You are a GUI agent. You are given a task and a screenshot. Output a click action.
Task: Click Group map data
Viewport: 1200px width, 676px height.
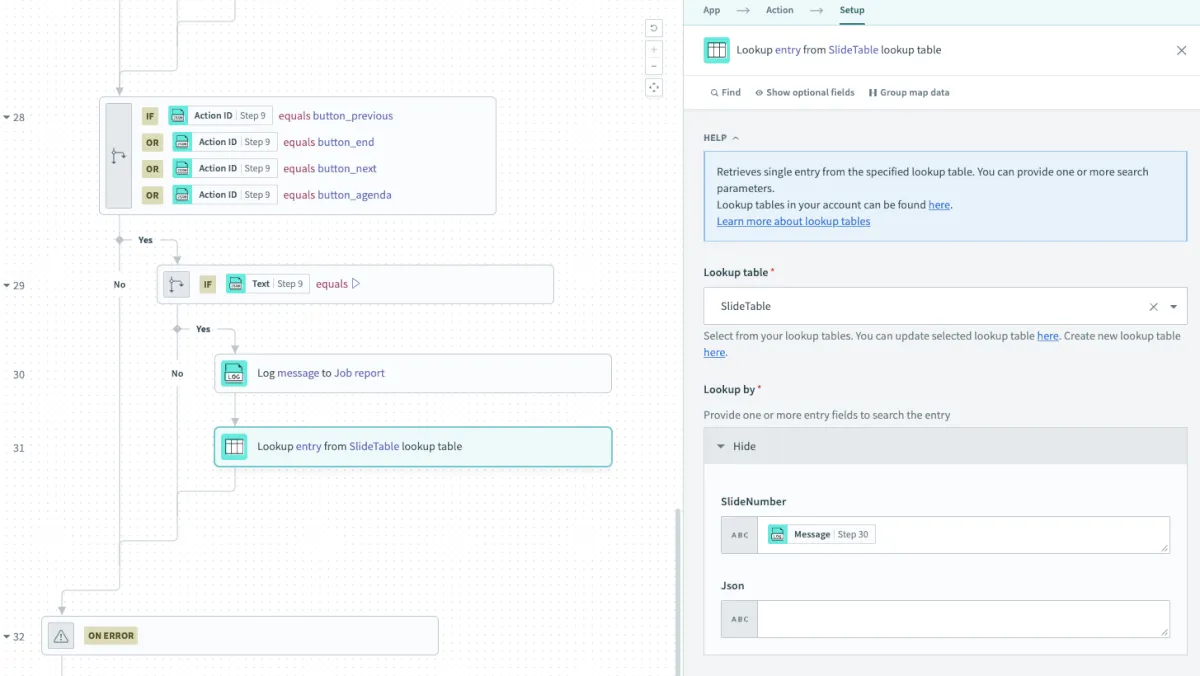pyautogui.click(x=909, y=92)
